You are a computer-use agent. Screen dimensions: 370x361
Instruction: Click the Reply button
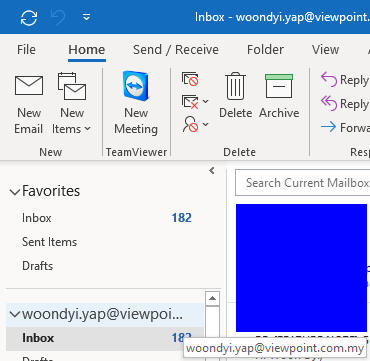click(x=345, y=80)
